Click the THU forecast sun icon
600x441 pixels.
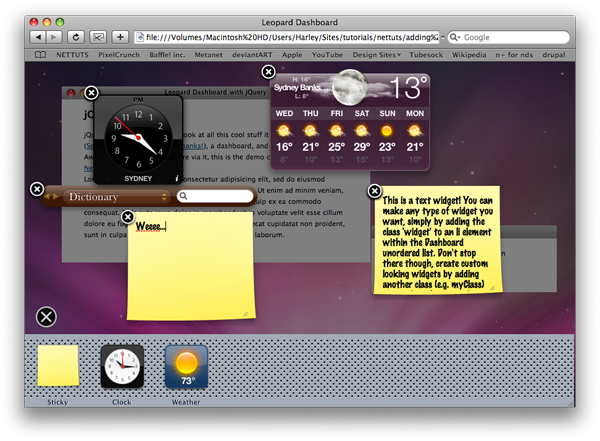tap(310, 131)
